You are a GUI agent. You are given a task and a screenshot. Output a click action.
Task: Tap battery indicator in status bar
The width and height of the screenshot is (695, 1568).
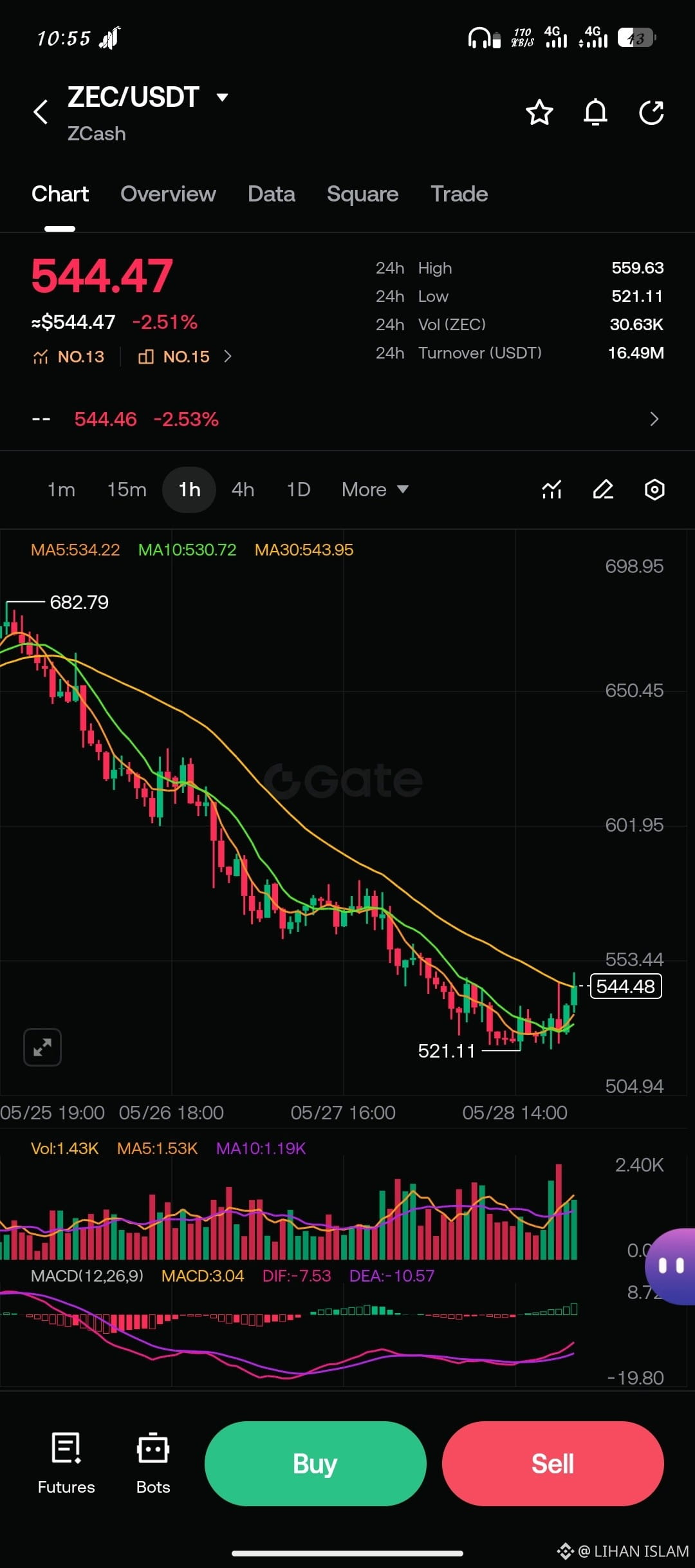coord(636,38)
